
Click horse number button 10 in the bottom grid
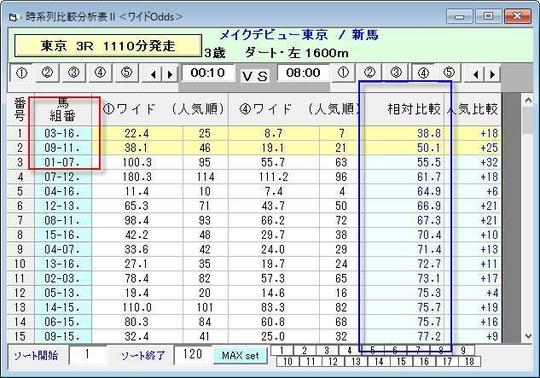288,361
